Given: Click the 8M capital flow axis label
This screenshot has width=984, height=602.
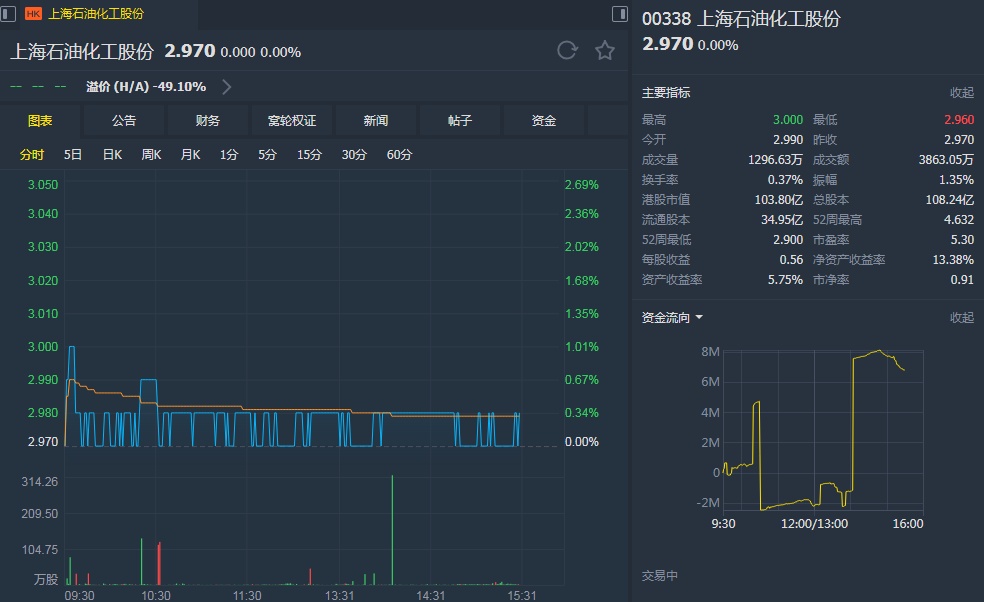Looking at the screenshot, I should [710, 352].
